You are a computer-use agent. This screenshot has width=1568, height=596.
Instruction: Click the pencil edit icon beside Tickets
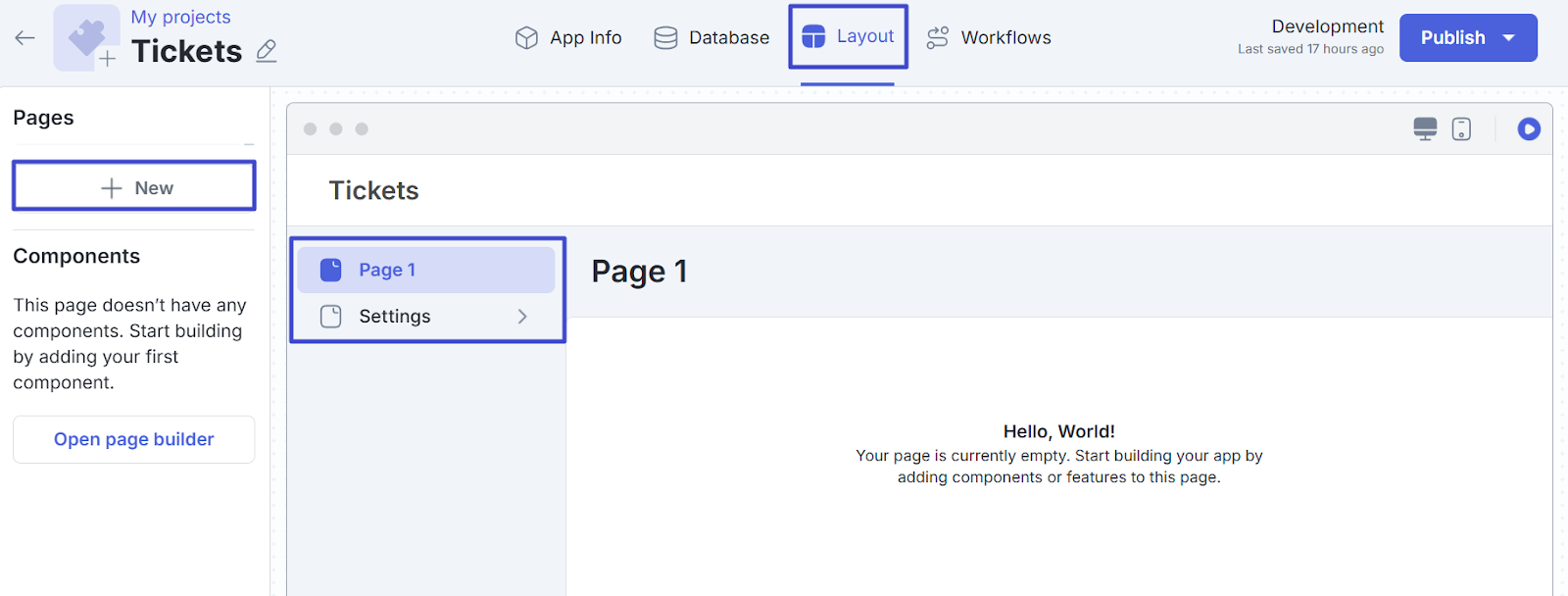pyautogui.click(x=266, y=51)
